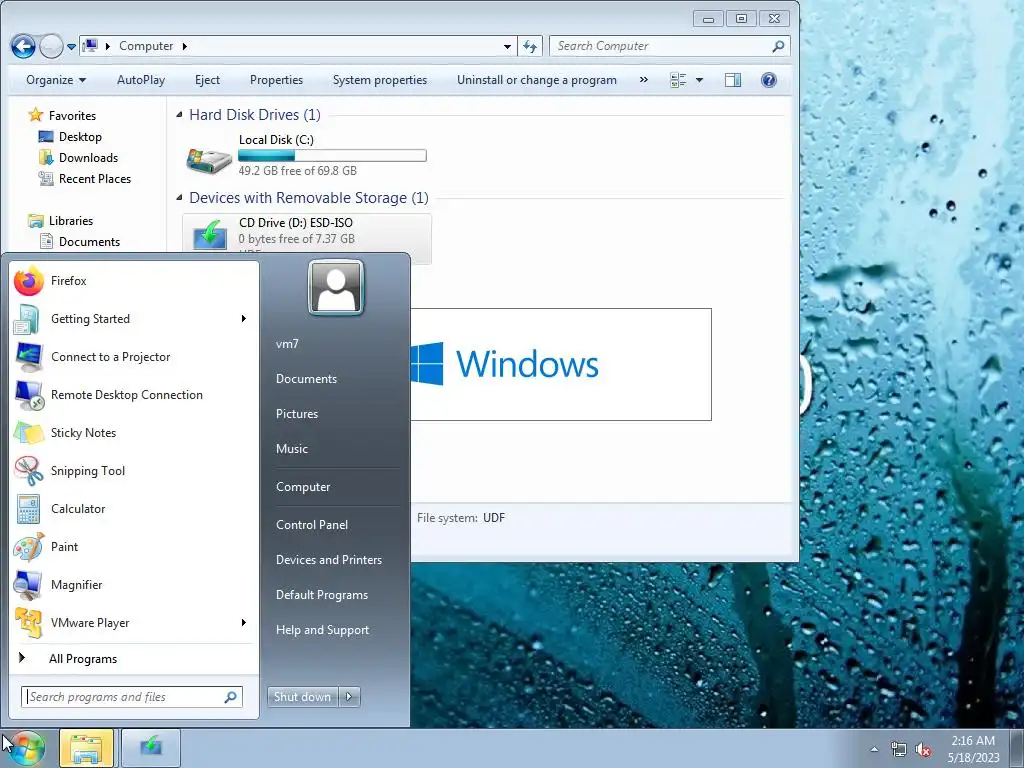Collapse the Hard Disk Drives group
The height and width of the screenshot is (768, 1024).
pos(179,115)
